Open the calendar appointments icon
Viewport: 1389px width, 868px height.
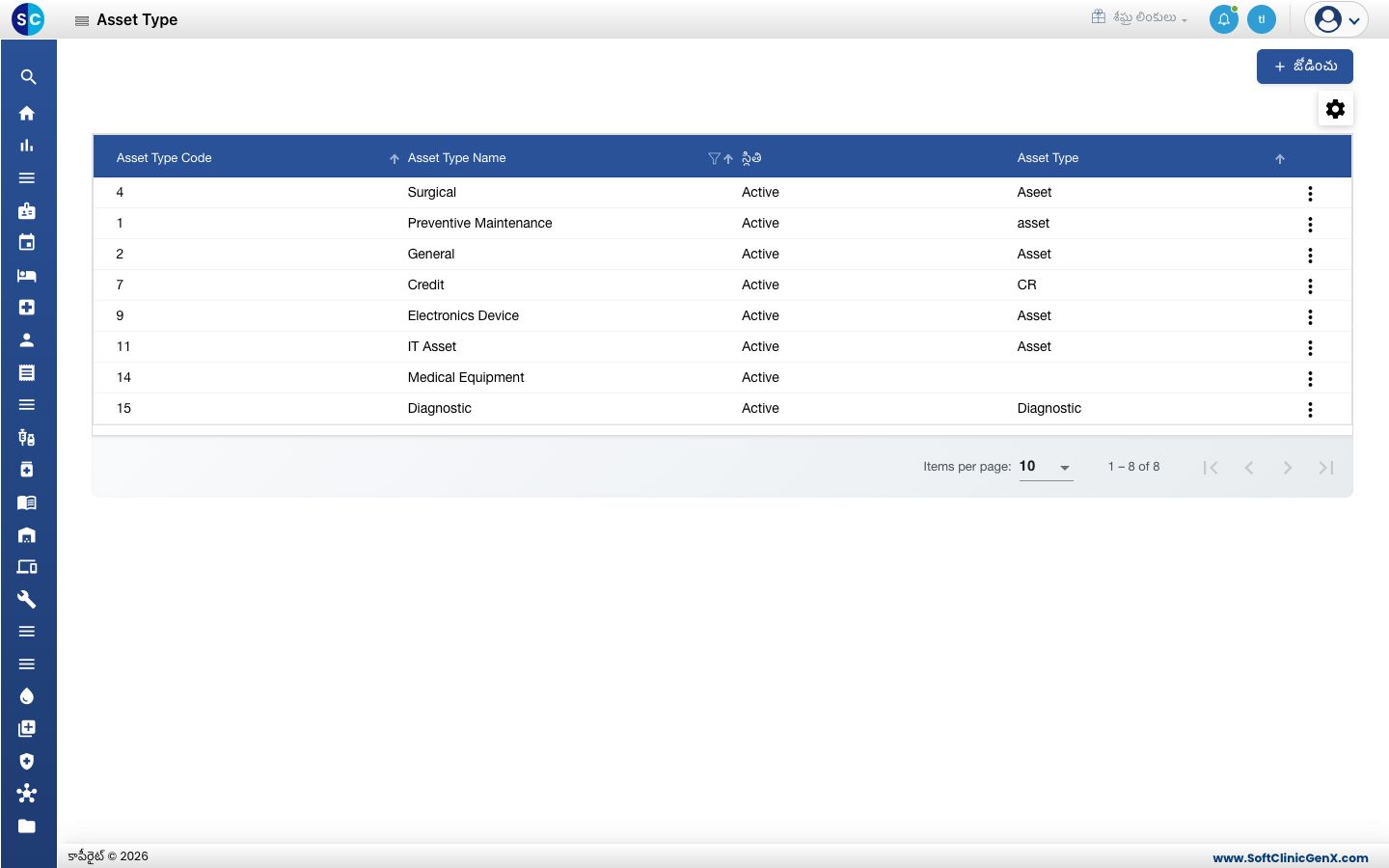pyautogui.click(x=27, y=242)
